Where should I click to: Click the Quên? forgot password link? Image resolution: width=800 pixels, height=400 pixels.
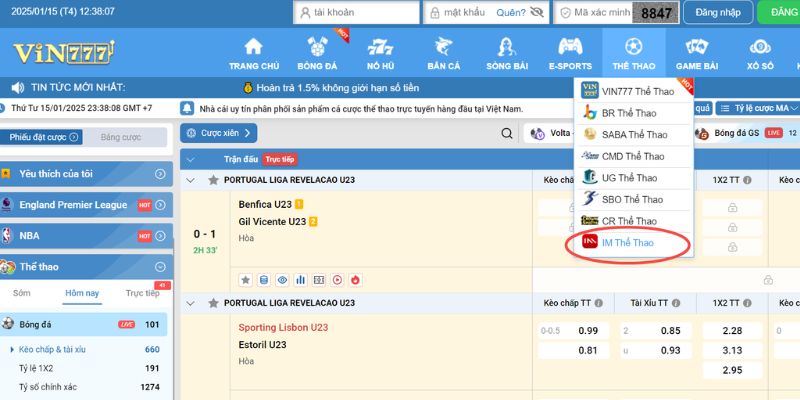coord(511,13)
